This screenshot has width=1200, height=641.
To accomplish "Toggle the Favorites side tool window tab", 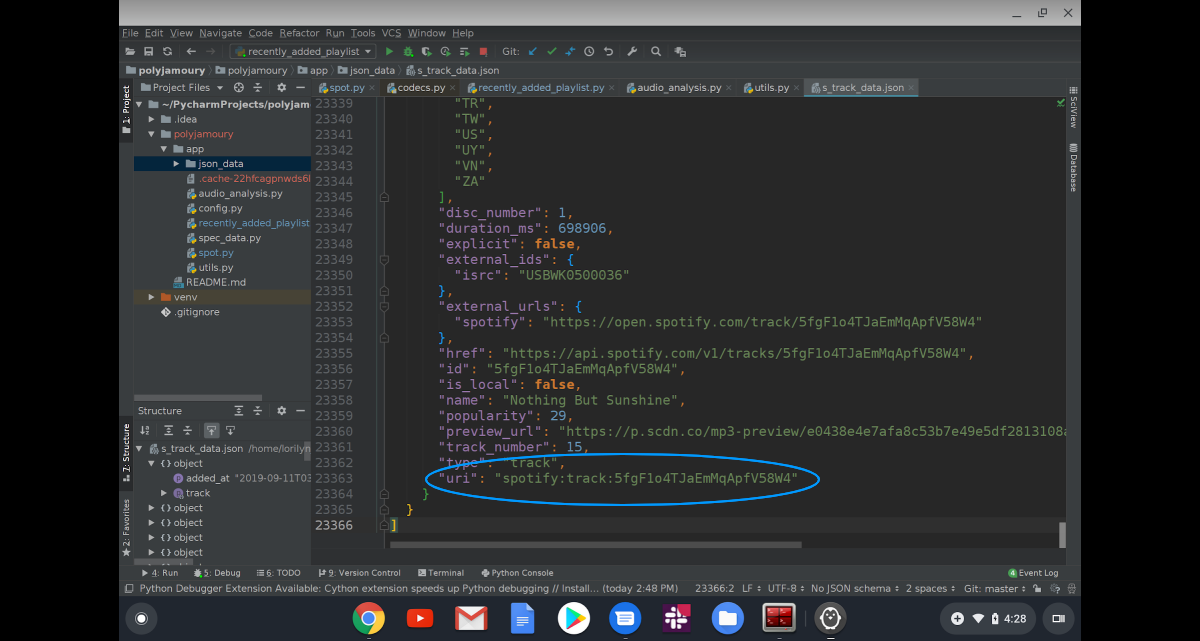I will tap(126, 527).
